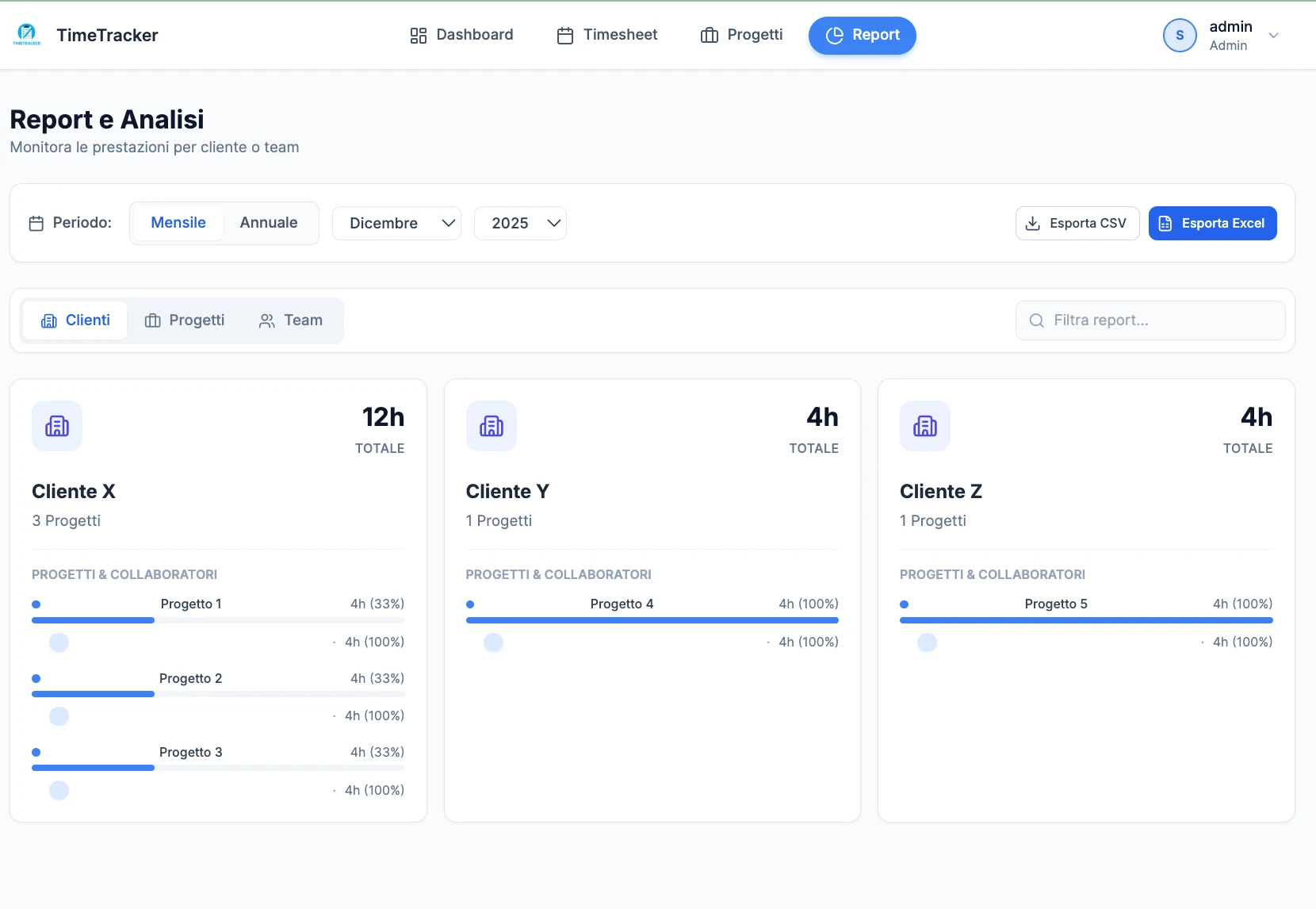1316x909 pixels.
Task: Click the Cliente X card title
Action: pyautogui.click(x=74, y=492)
